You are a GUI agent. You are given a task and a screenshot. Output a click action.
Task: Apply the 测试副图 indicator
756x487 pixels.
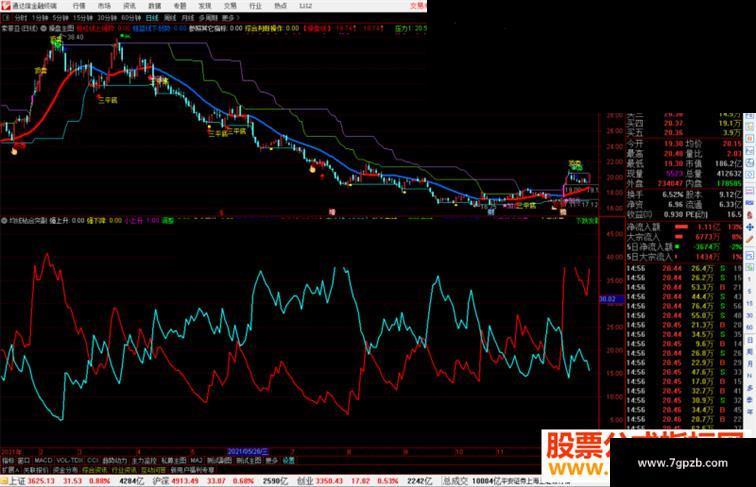coord(219,460)
